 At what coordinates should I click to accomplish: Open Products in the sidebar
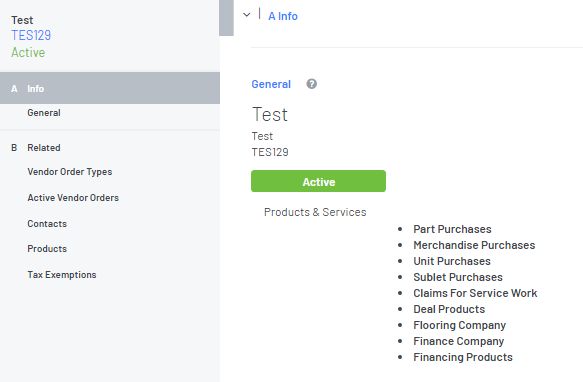tap(47, 249)
